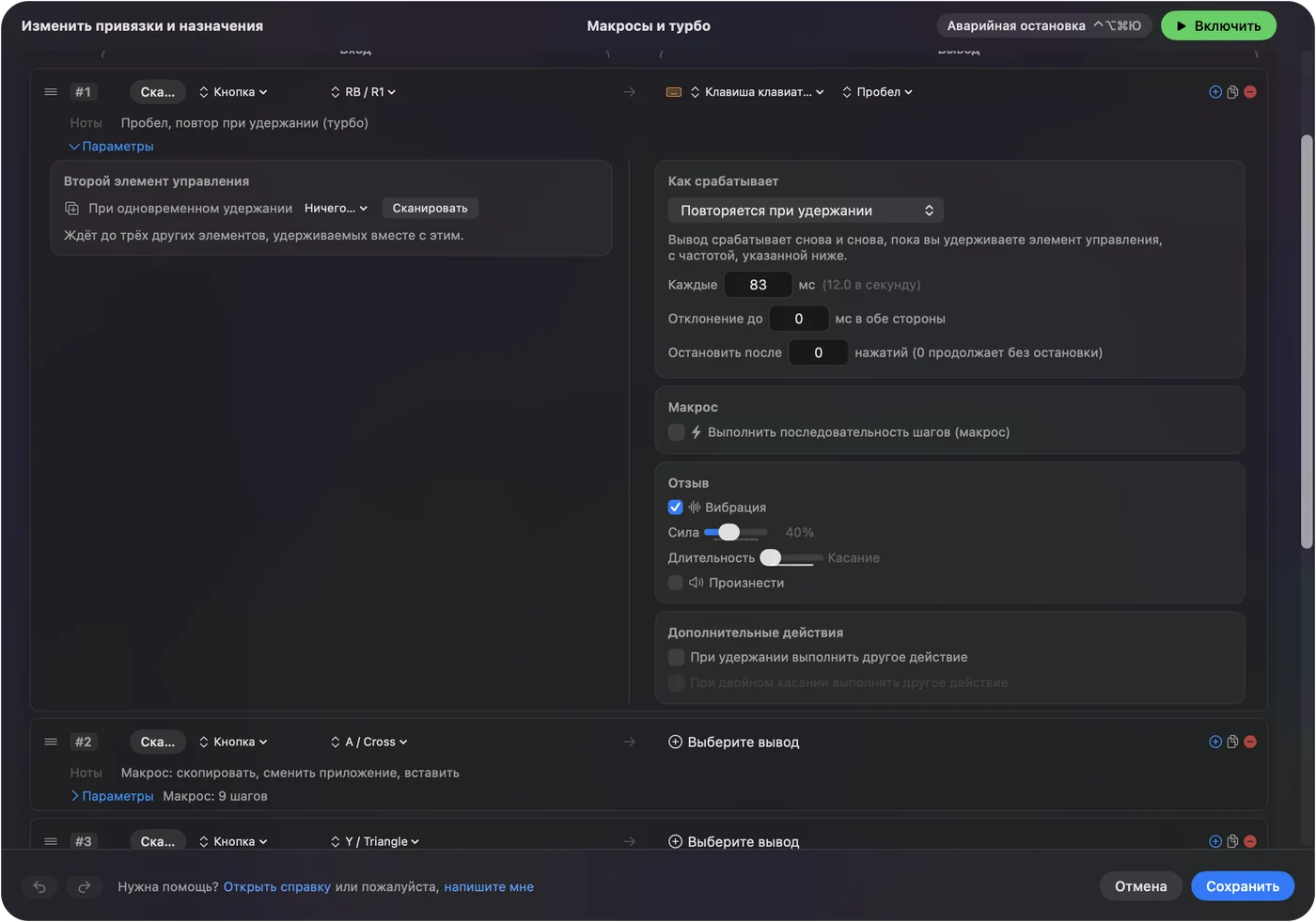Click the keyboard icon in row #1's output

(x=674, y=92)
